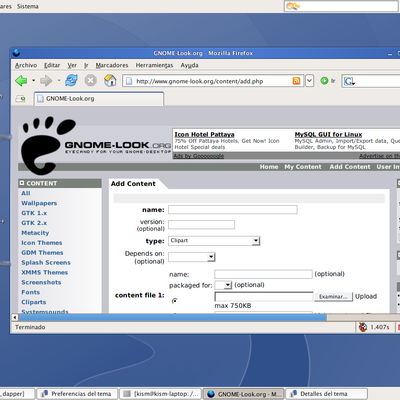Screen dimensions: 400x400
Task: Open the Ayuda menu
Action: coord(189,65)
